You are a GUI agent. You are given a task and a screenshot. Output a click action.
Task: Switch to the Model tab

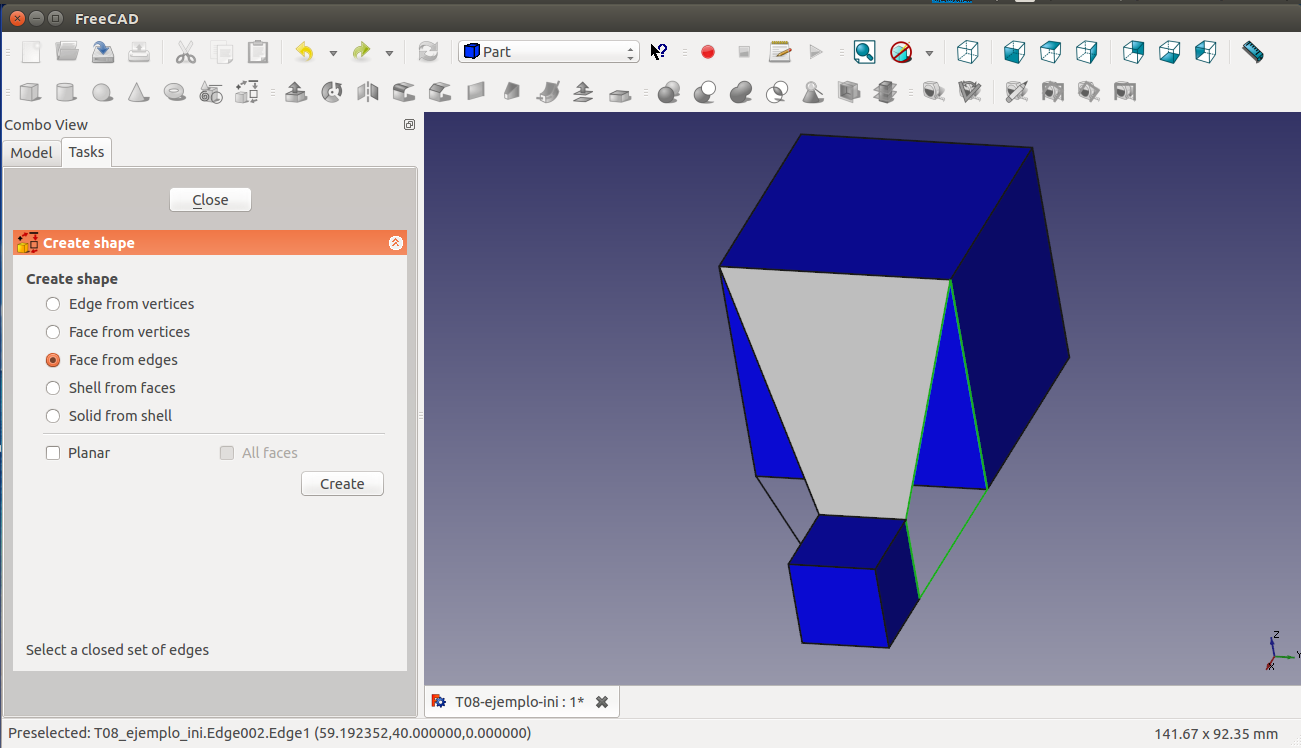(31, 153)
